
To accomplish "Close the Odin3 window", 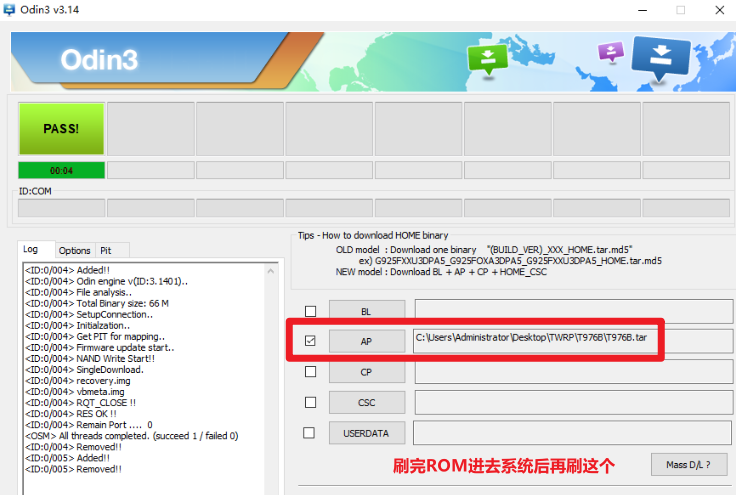I will [720, 10].
